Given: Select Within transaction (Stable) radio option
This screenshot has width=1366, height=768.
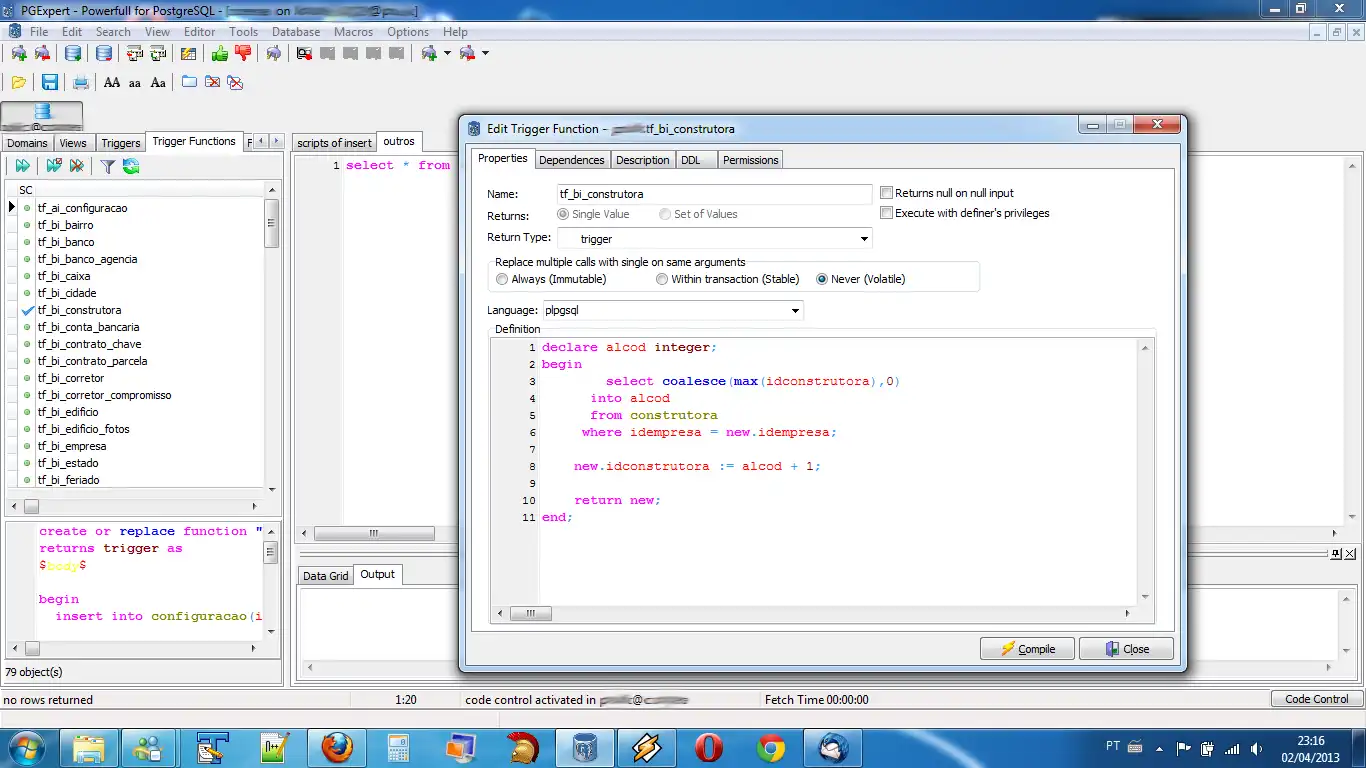Looking at the screenshot, I should pos(662,279).
